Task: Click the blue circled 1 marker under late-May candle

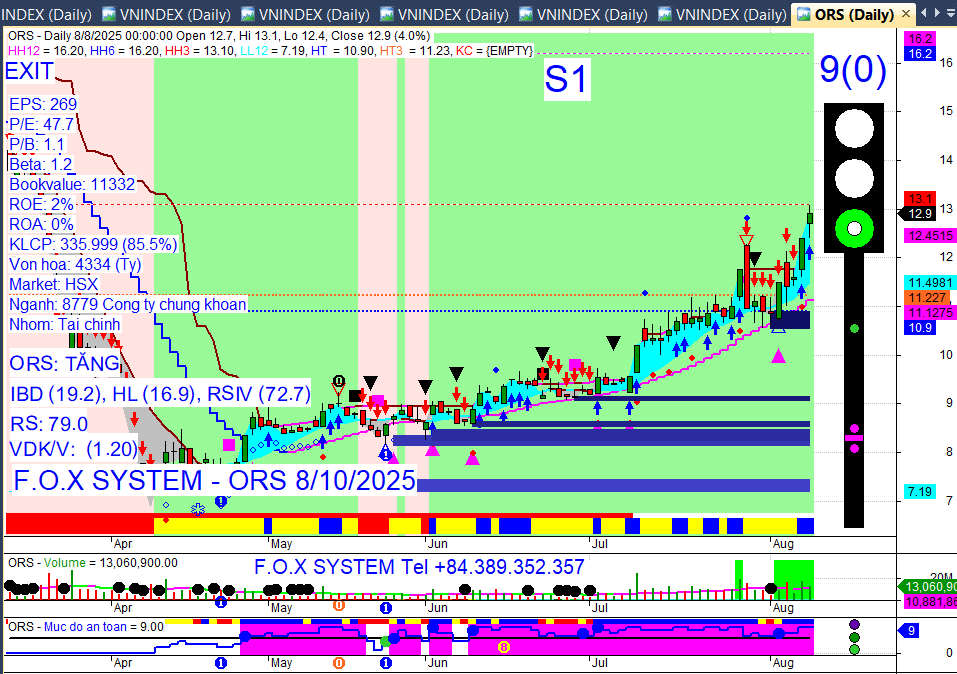Action: click(385, 455)
